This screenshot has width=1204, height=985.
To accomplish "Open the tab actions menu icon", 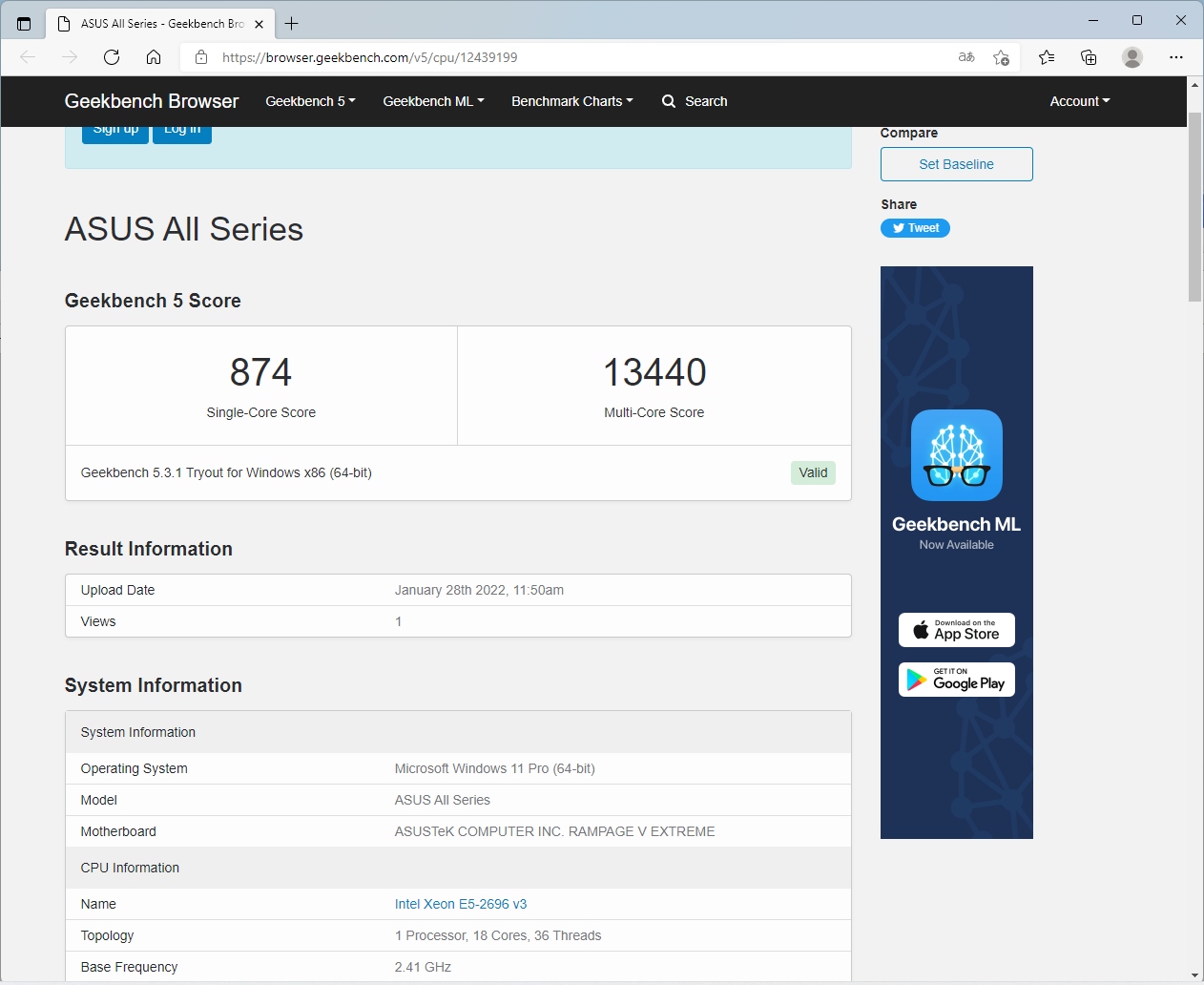I will [24, 23].
